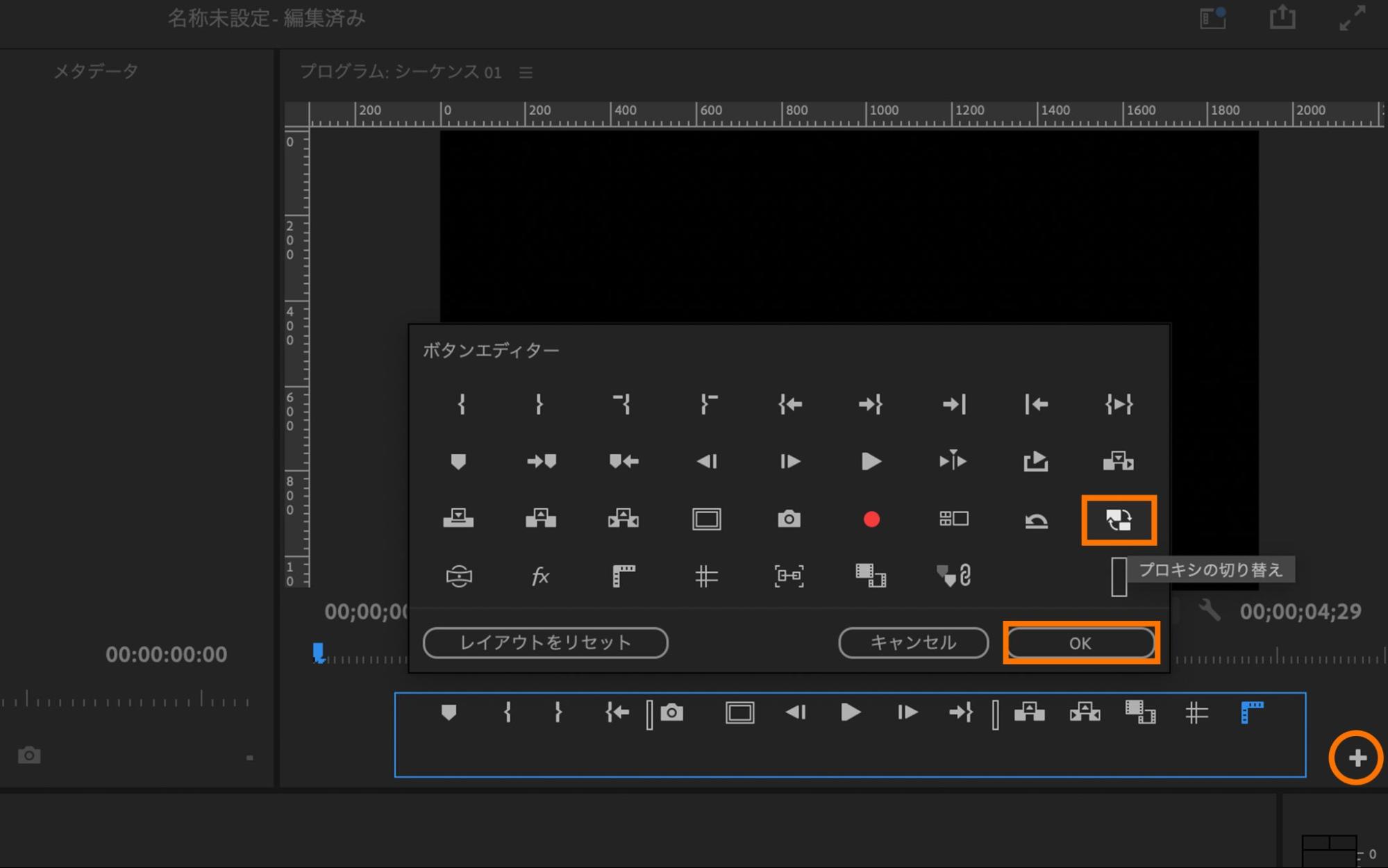This screenshot has width=1388, height=868.
Task: Click the Cancel (キャンセル) button
Action: pyautogui.click(x=912, y=643)
